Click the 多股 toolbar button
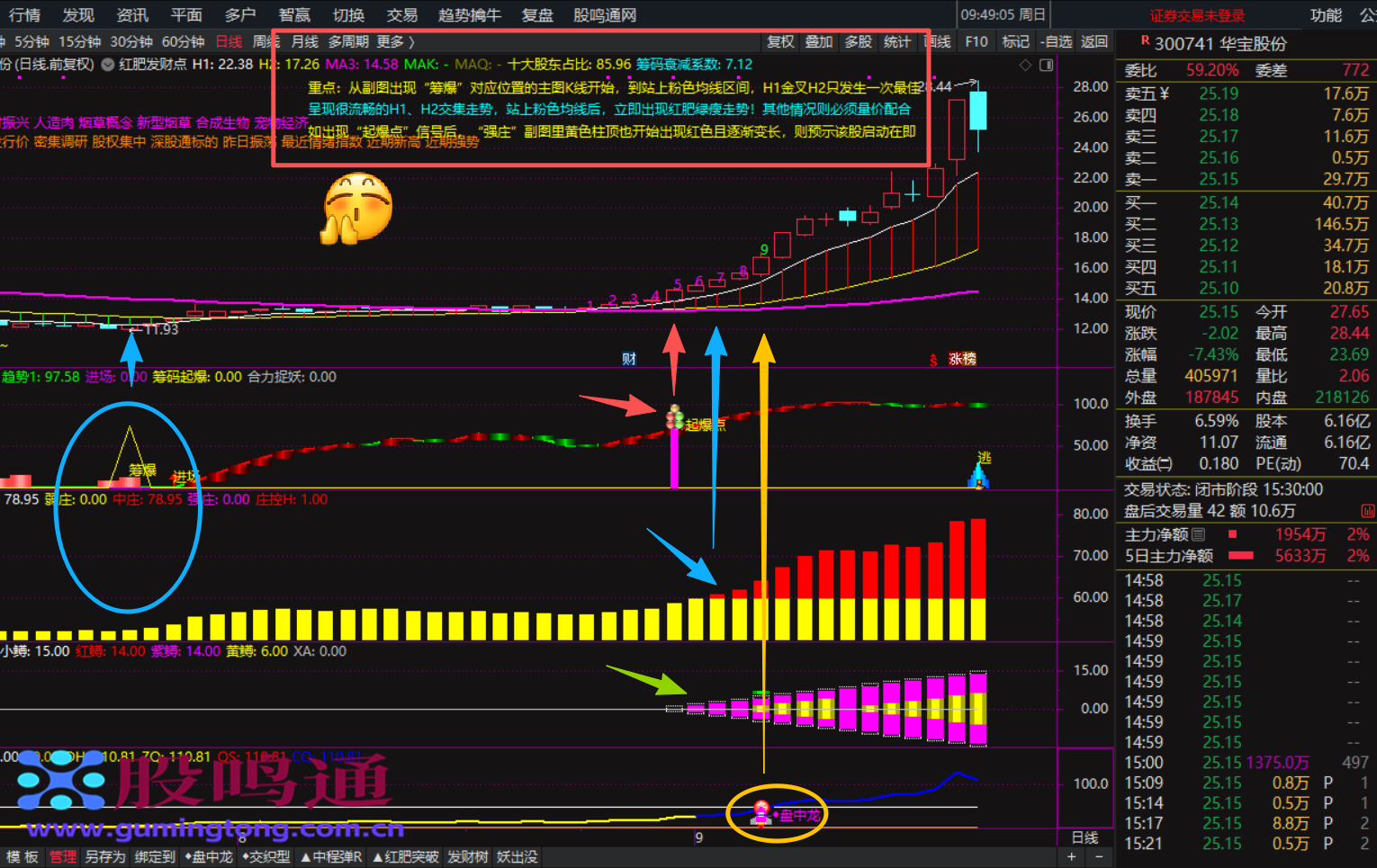 (859, 41)
